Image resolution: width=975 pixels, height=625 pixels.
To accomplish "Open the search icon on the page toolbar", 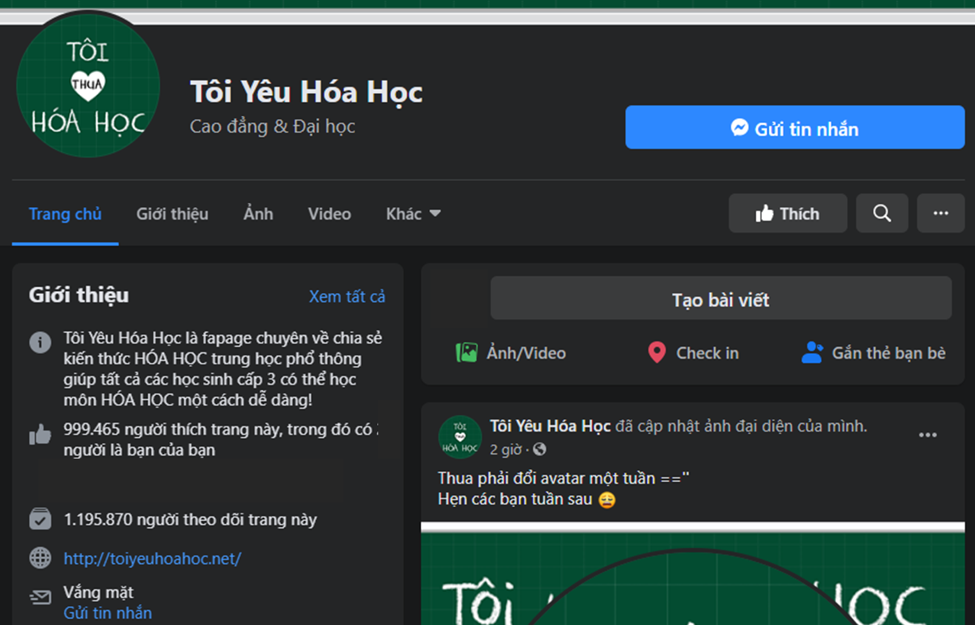I will coord(881,213).
